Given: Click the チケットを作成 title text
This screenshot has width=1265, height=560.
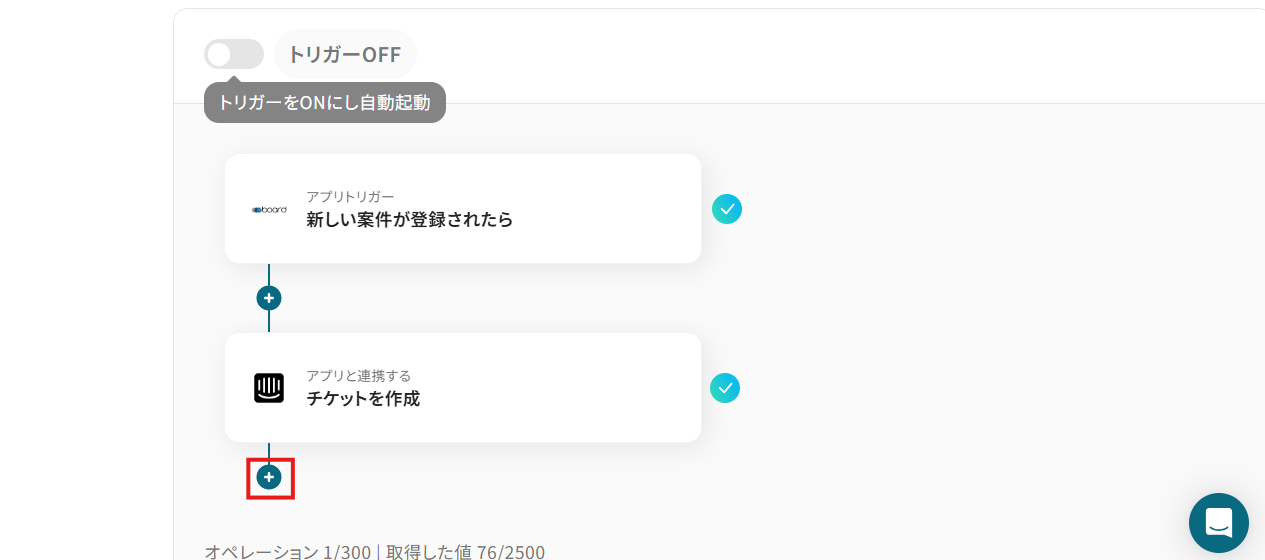Looking at the screenshot, I should [363, 399].
